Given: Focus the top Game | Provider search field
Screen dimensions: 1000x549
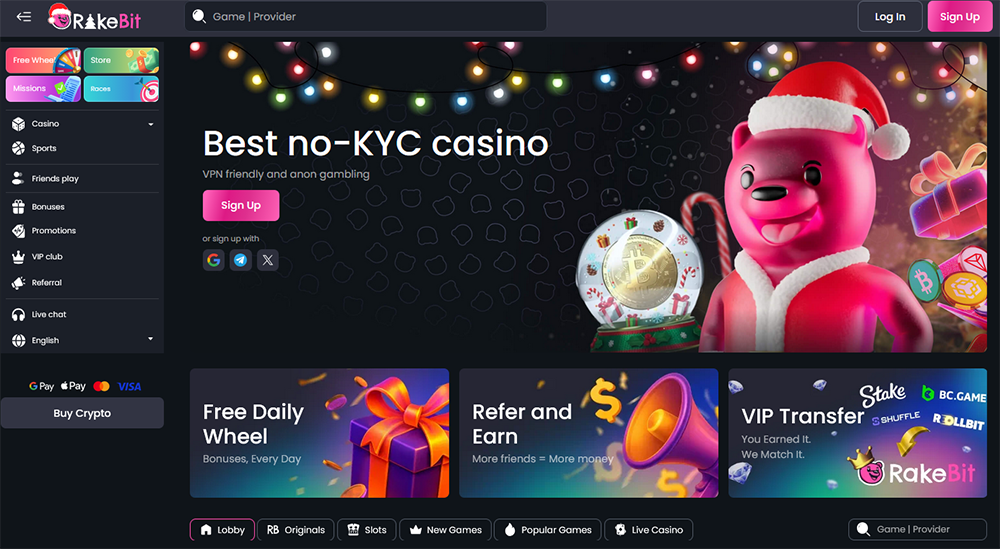Looking at the screenshot, I should (365, 17).
